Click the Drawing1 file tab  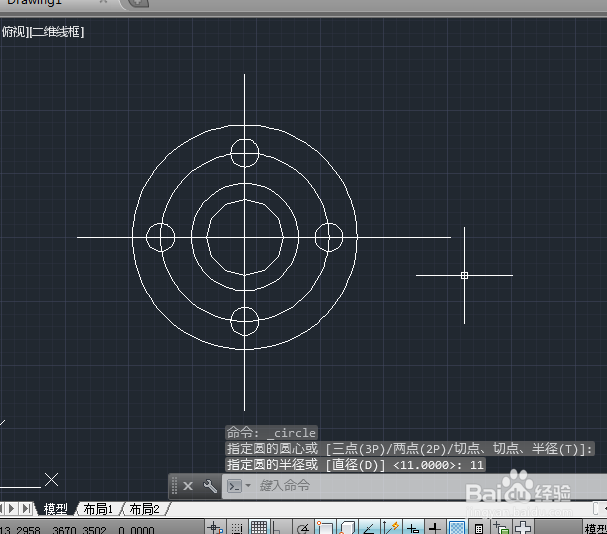pyautogui.click(x=35, y=2)
